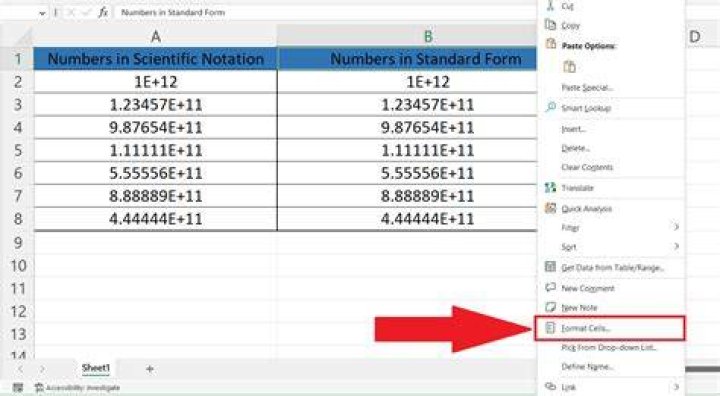Open the Name Box dropdown arrow
The image size is (720, 396).
coord(42,13)
